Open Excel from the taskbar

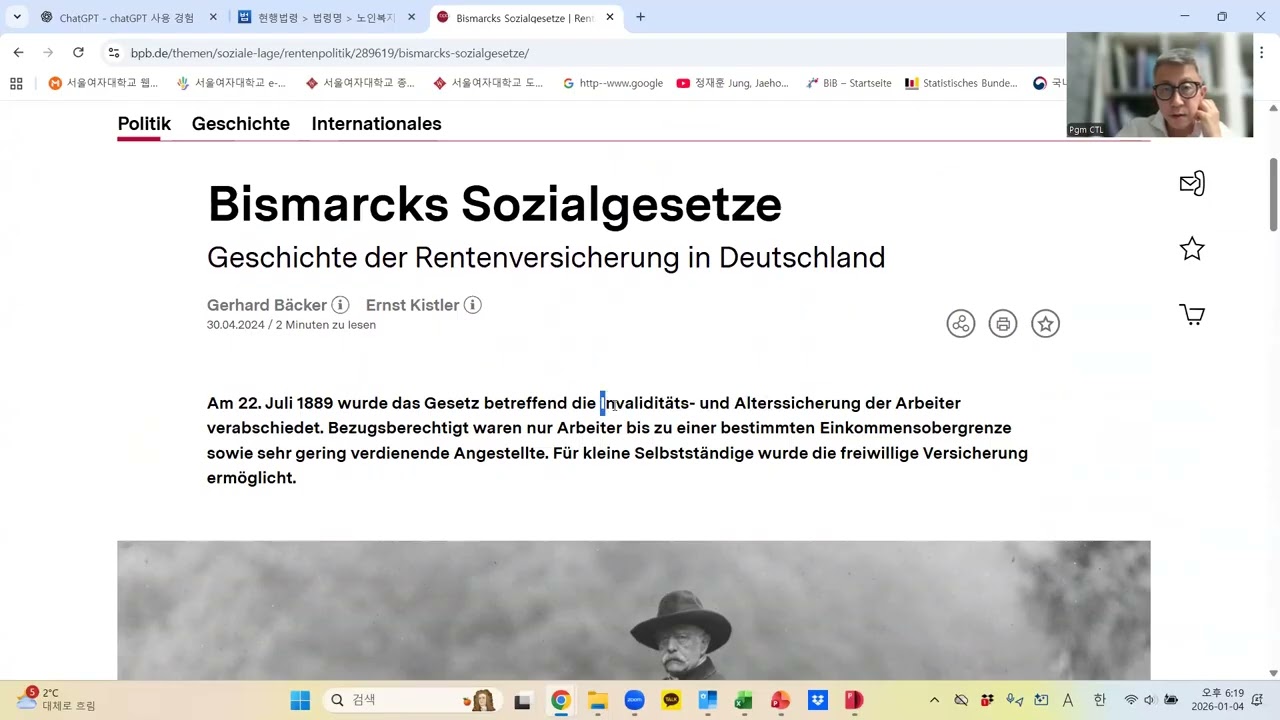[743, 700]
